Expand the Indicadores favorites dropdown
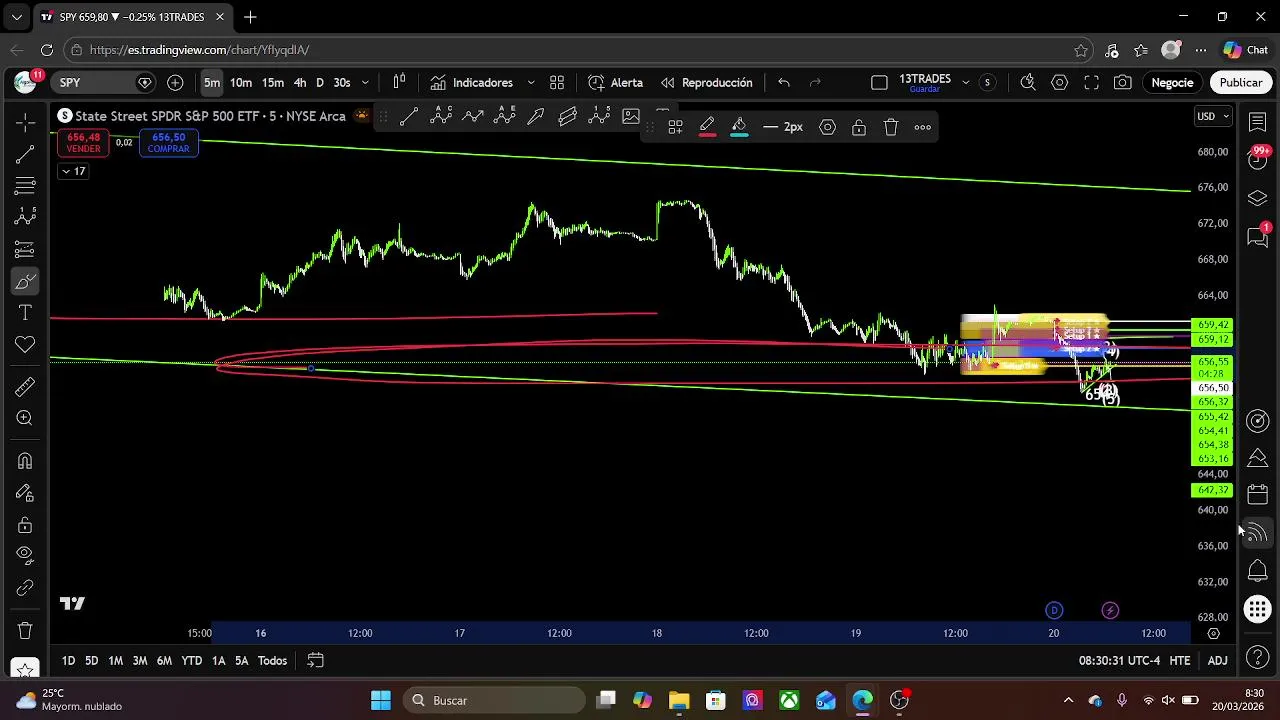Viewport: 1280px width, 720px height. [531, 83]
